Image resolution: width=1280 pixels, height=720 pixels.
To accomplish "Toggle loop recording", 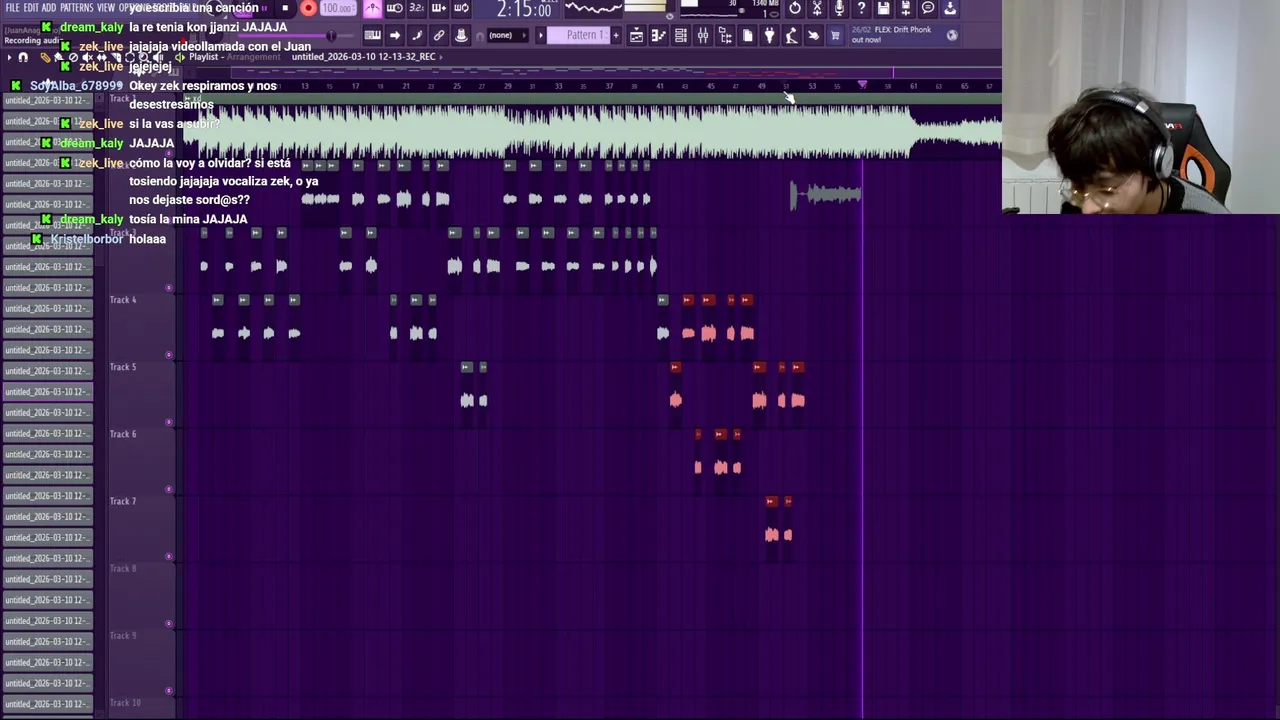I will [461, 8].
